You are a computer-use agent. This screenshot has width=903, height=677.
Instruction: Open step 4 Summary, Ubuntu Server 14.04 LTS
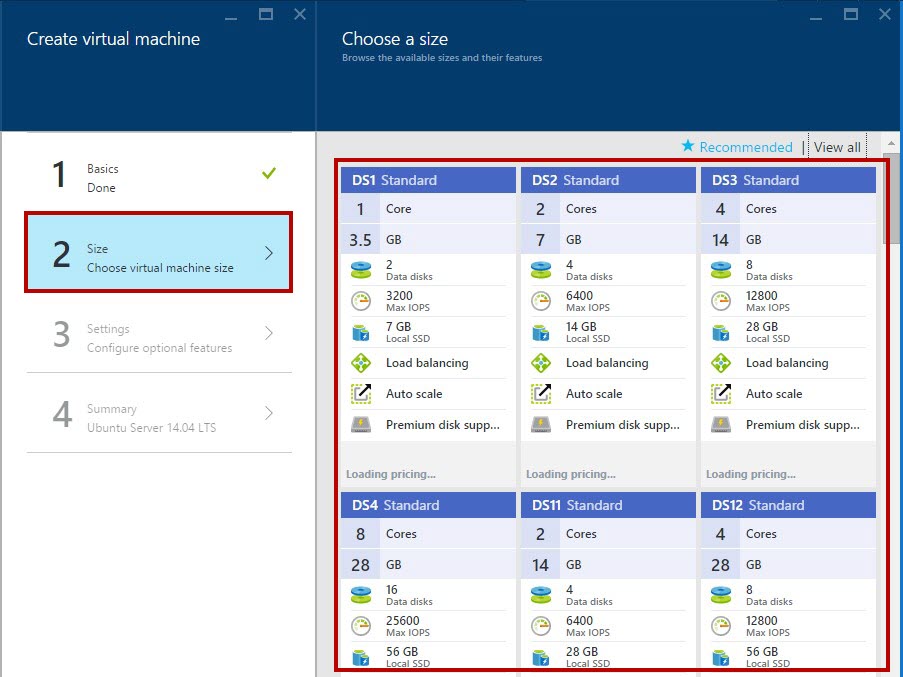[159, 413]
